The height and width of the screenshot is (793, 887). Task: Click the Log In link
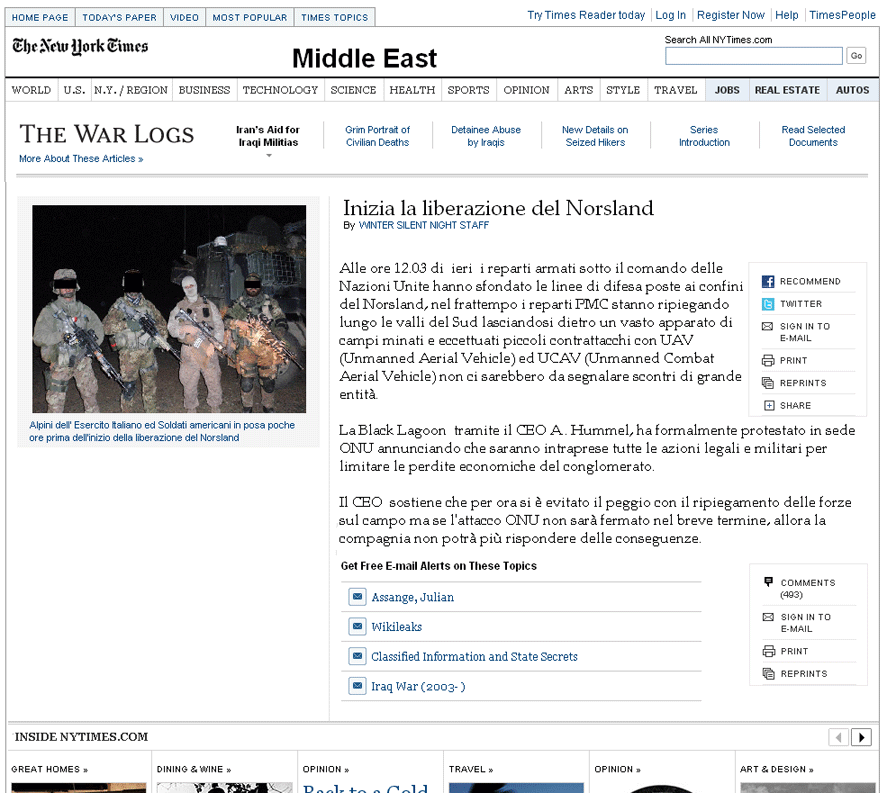click(x=670, y=15)
